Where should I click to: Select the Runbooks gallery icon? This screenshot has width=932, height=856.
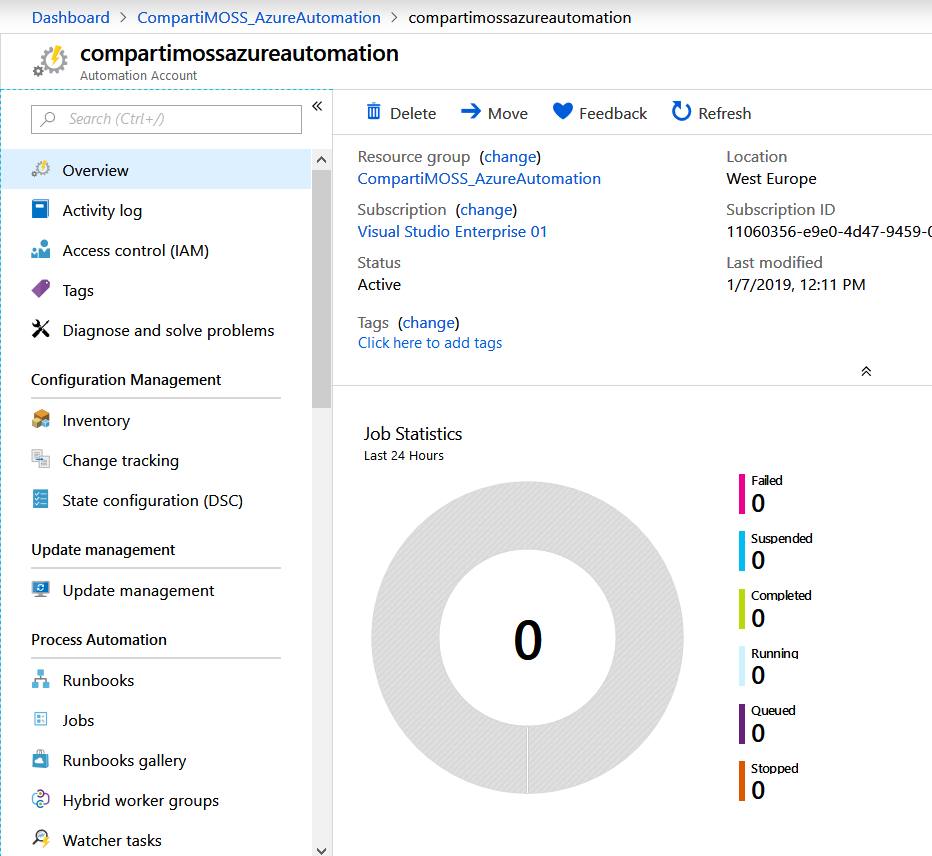click(39, 760)
